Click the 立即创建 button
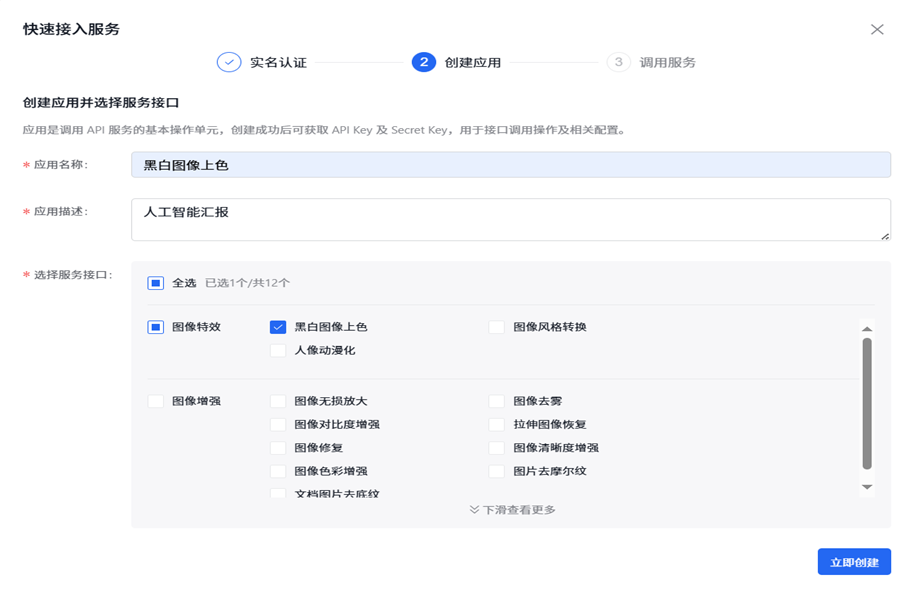 pos(854,562)
